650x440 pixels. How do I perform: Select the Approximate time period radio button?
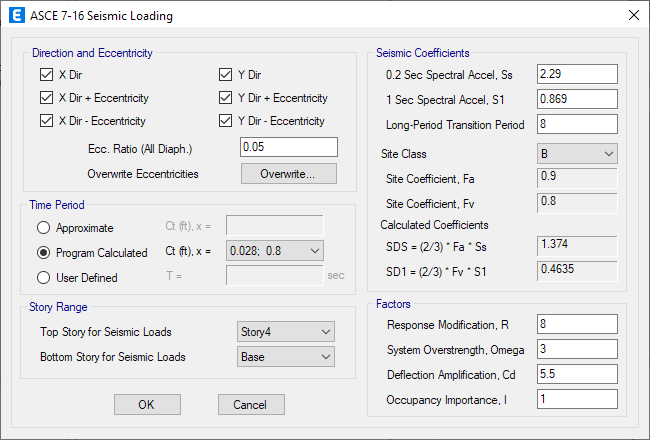click(43, 228)
